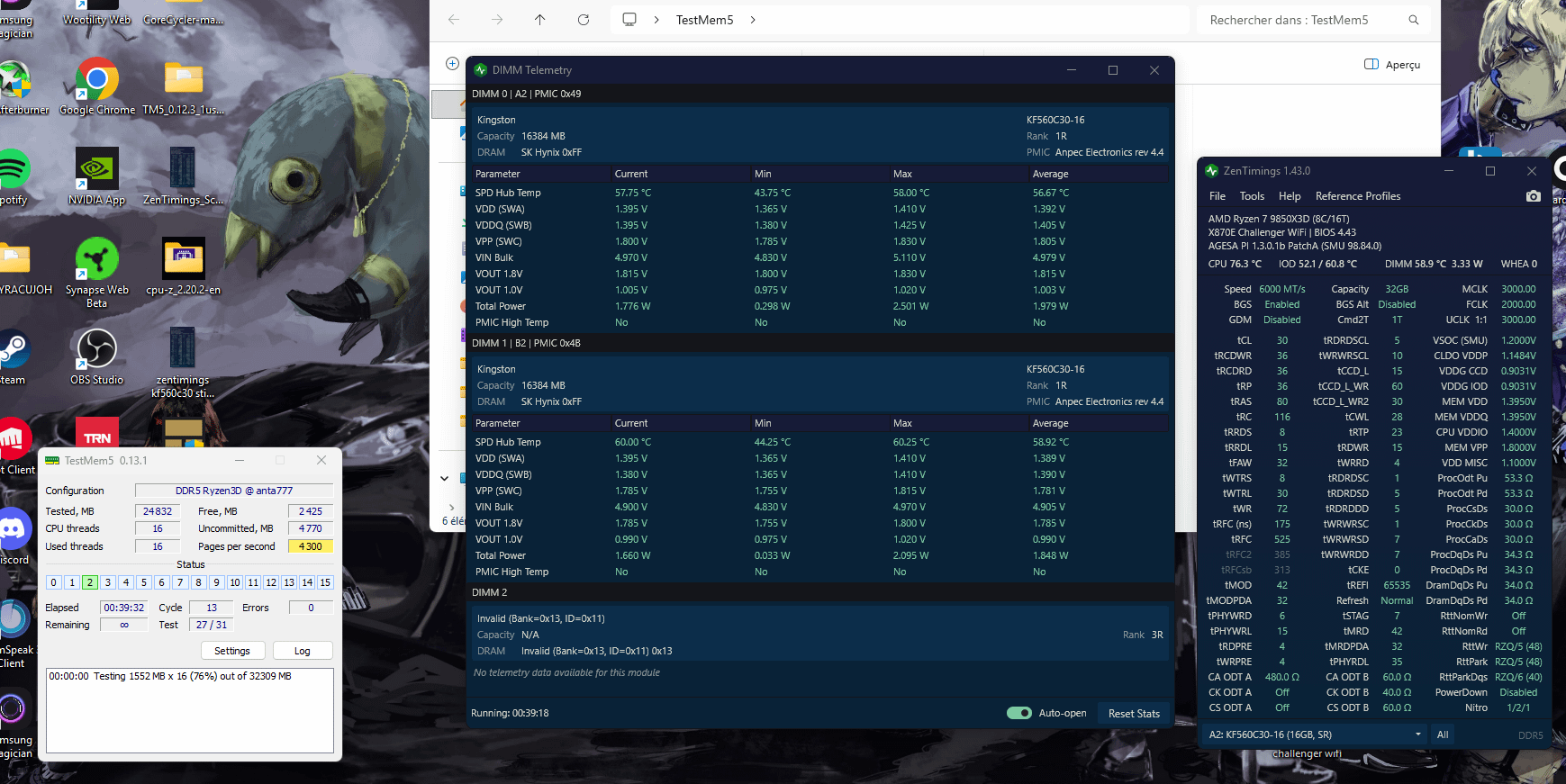Click the Errors count field
This screenshot has width=1566, height=784.
point(311,608)
